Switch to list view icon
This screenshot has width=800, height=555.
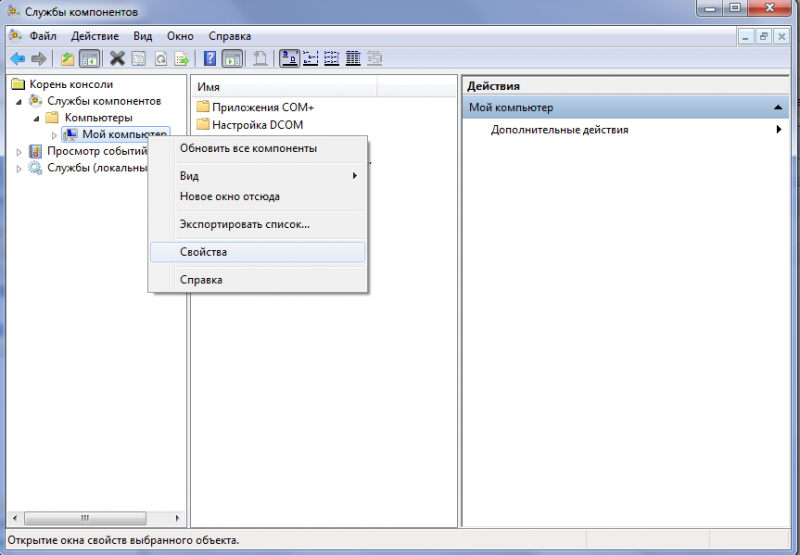coord(332,59)
